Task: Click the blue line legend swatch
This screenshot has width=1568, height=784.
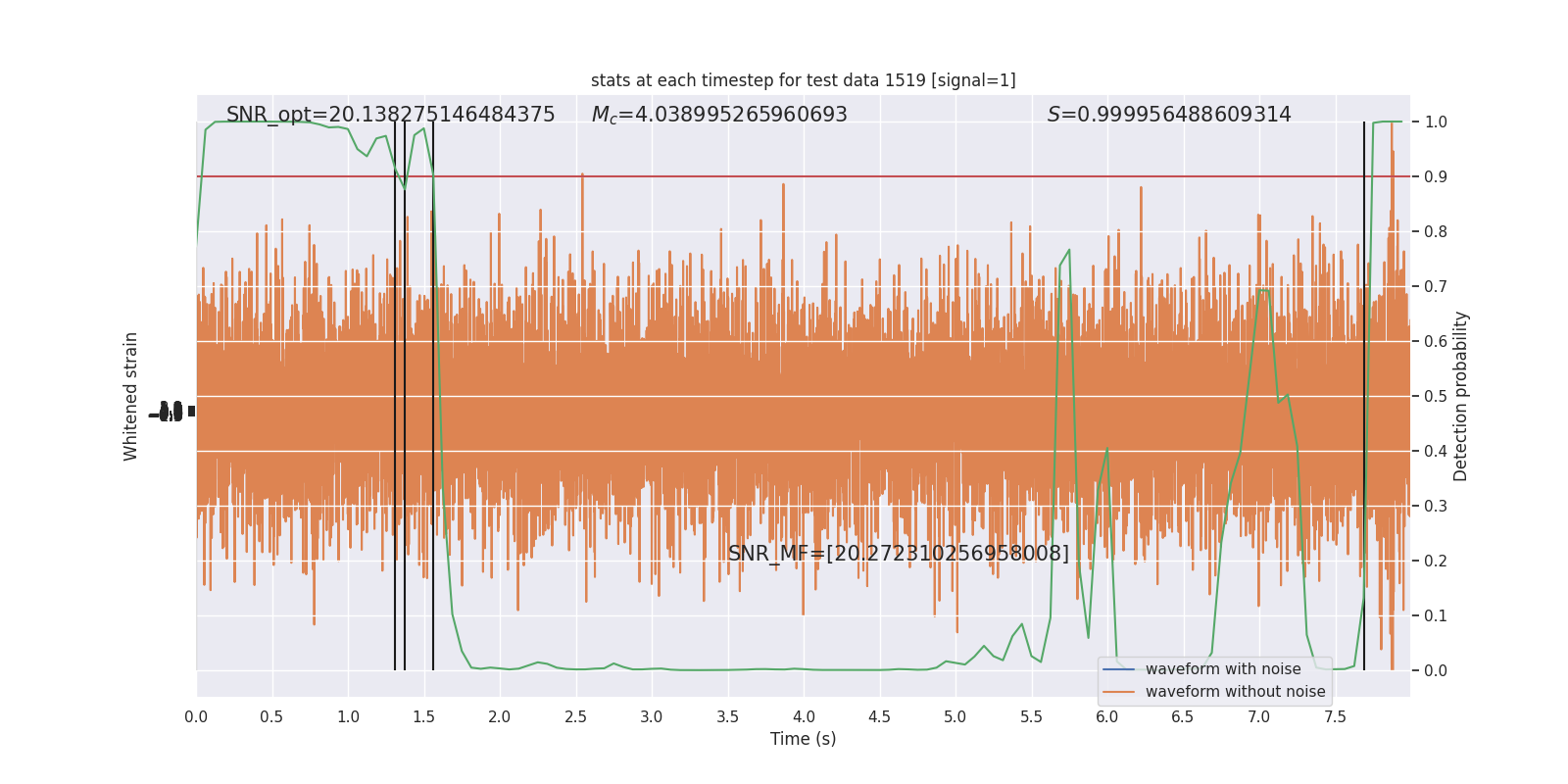Action: pyautogui.click(x=1118, y=669)
